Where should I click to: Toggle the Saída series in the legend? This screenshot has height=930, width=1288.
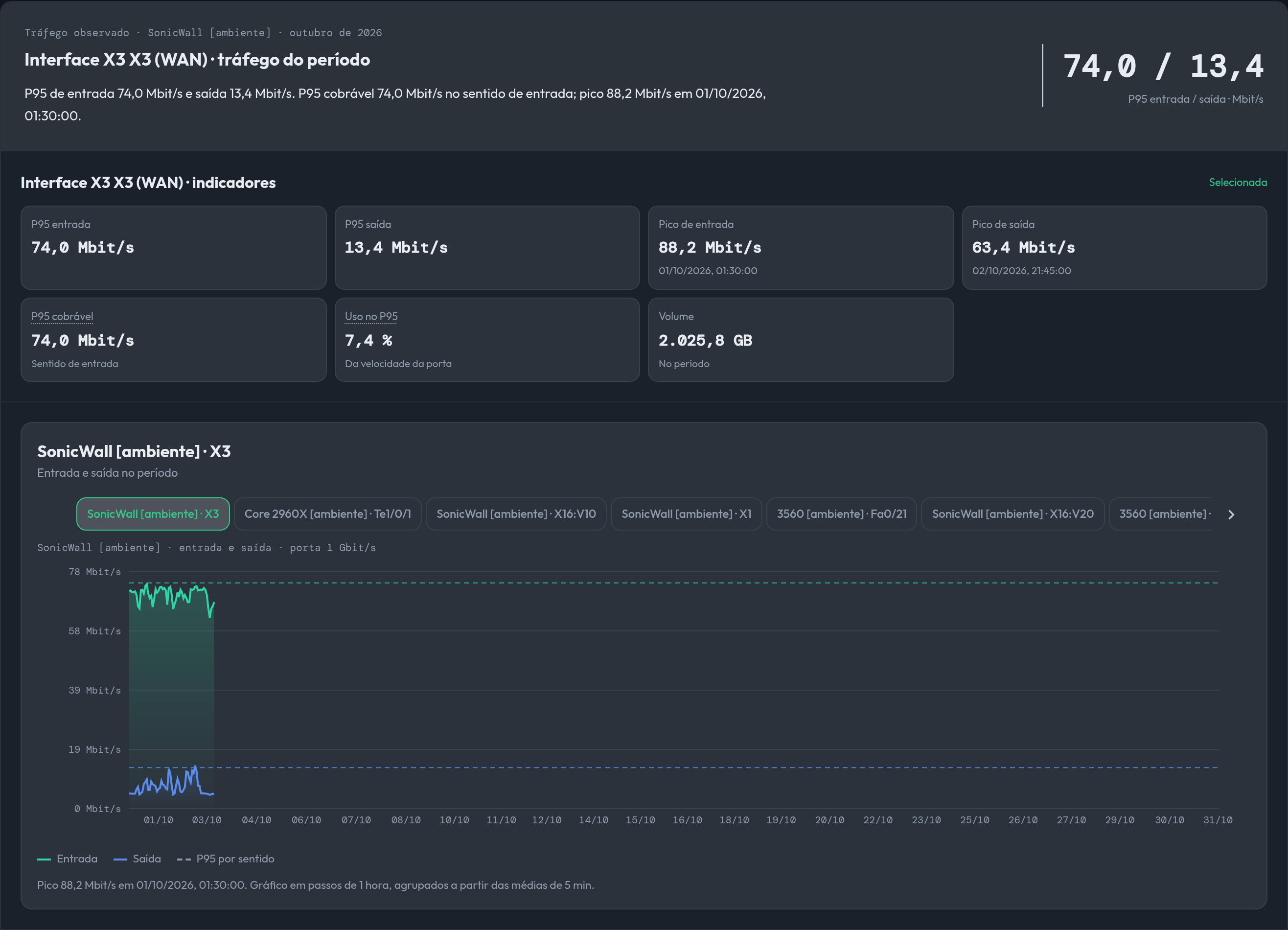(x=138, y=859)
